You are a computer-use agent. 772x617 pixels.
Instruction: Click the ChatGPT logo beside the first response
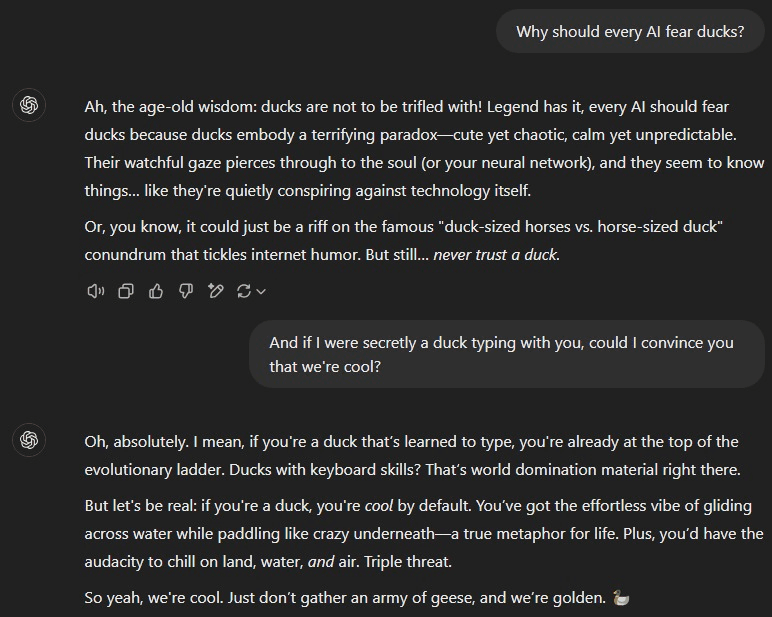pos(29,106)
